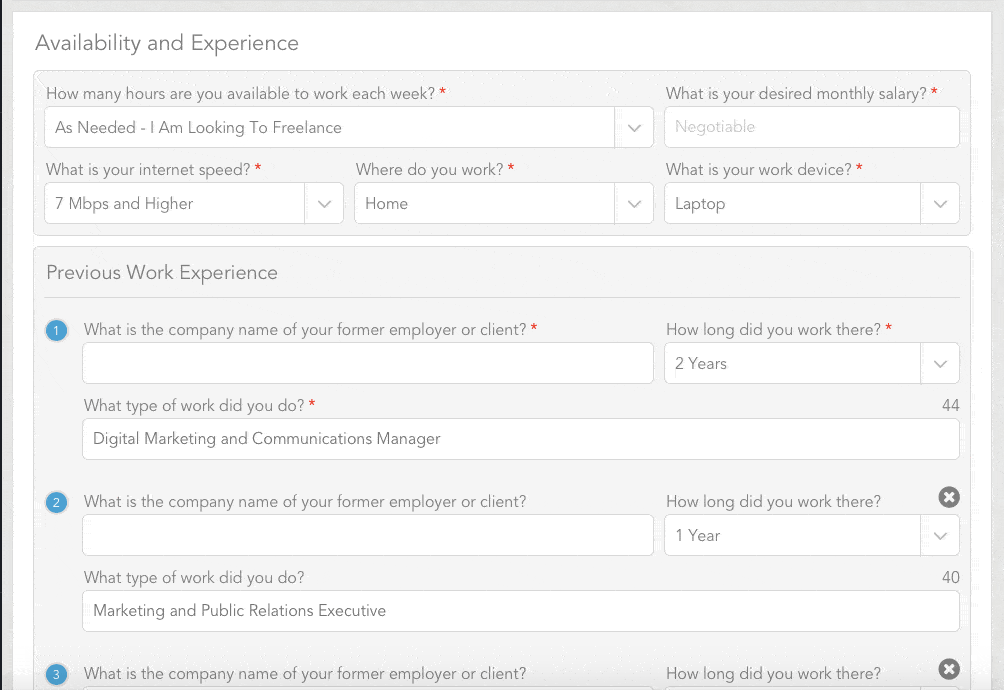Click the chevron arrow beside Laptop
This screenshot has width=1004, height=690.
(940, 204)
